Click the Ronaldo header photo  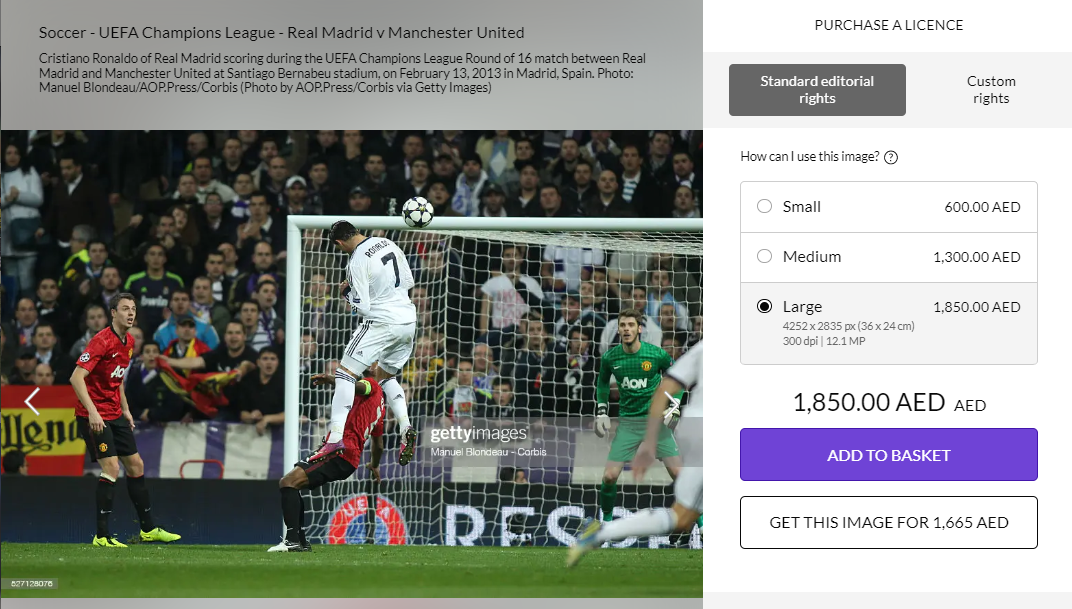click(351, 364)
